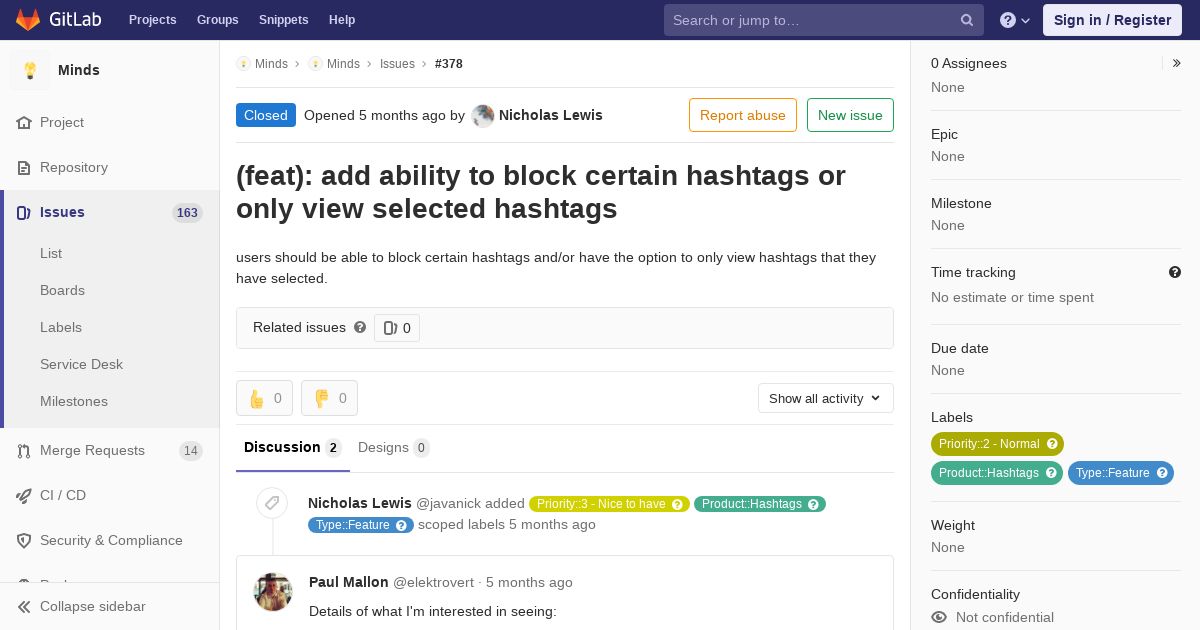Click help icon on sidebar Type::Feature label

(x=1162, y=473)
